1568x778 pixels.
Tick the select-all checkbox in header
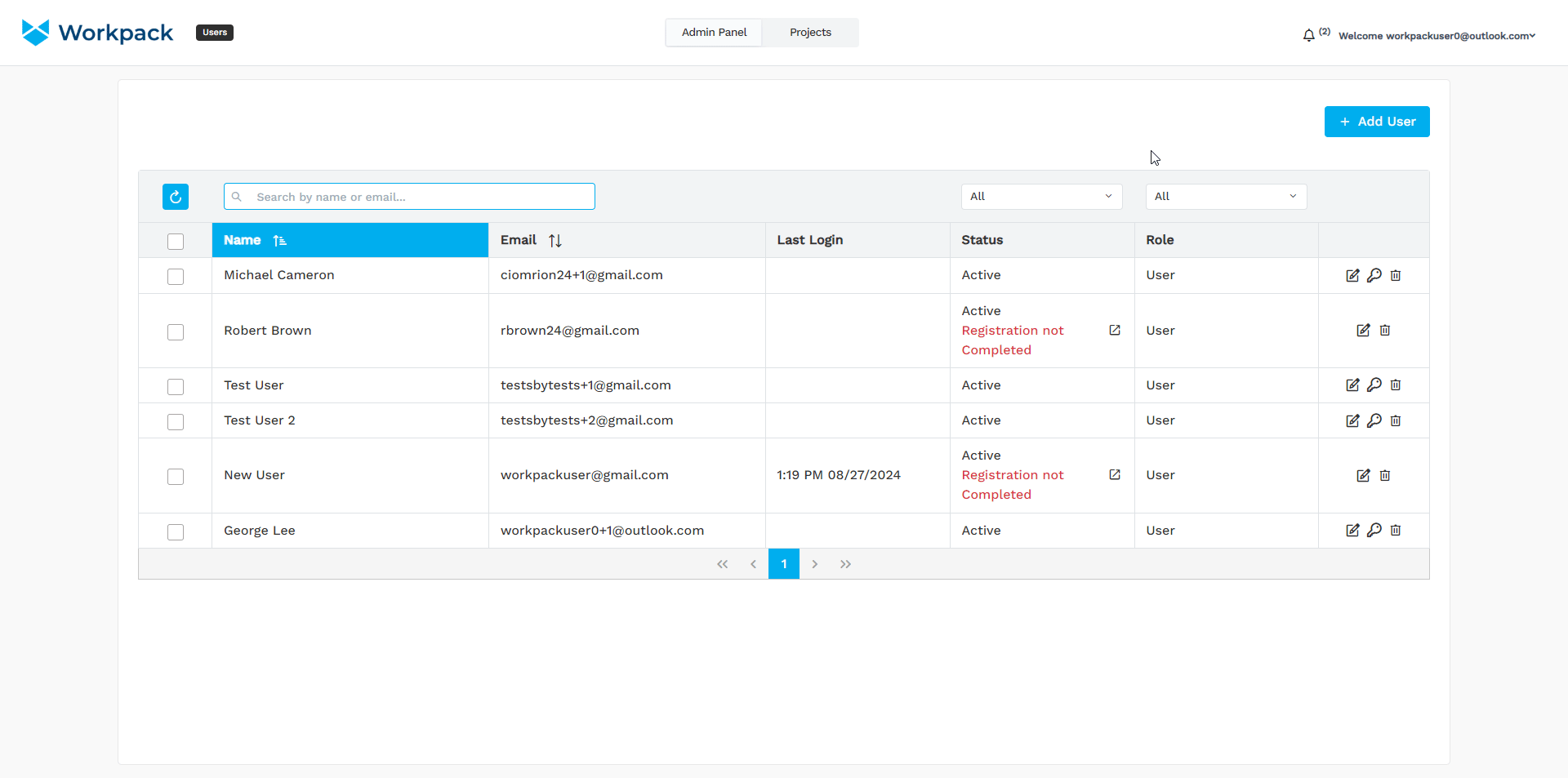pos(176,242)
